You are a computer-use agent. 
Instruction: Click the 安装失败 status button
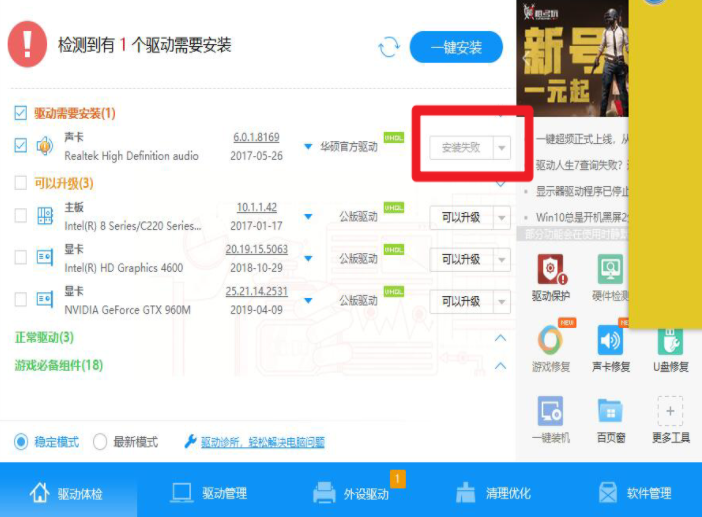click(x=461, y=148)
